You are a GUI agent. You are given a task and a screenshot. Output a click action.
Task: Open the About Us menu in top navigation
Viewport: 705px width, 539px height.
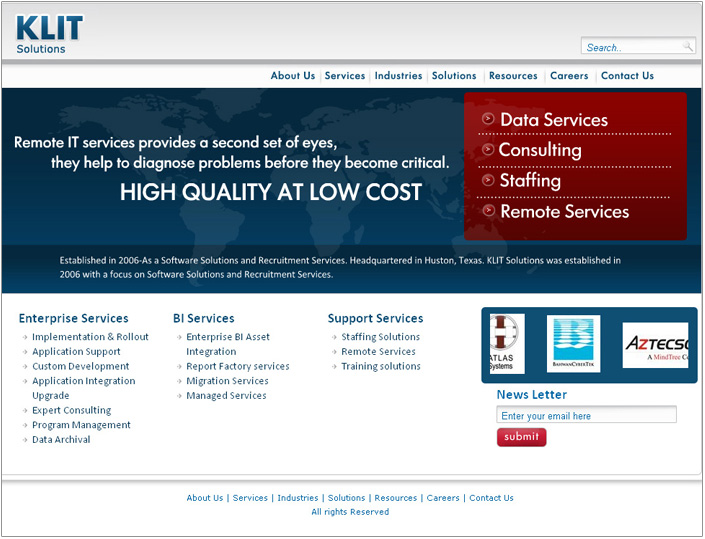click(x=292, y=76)
